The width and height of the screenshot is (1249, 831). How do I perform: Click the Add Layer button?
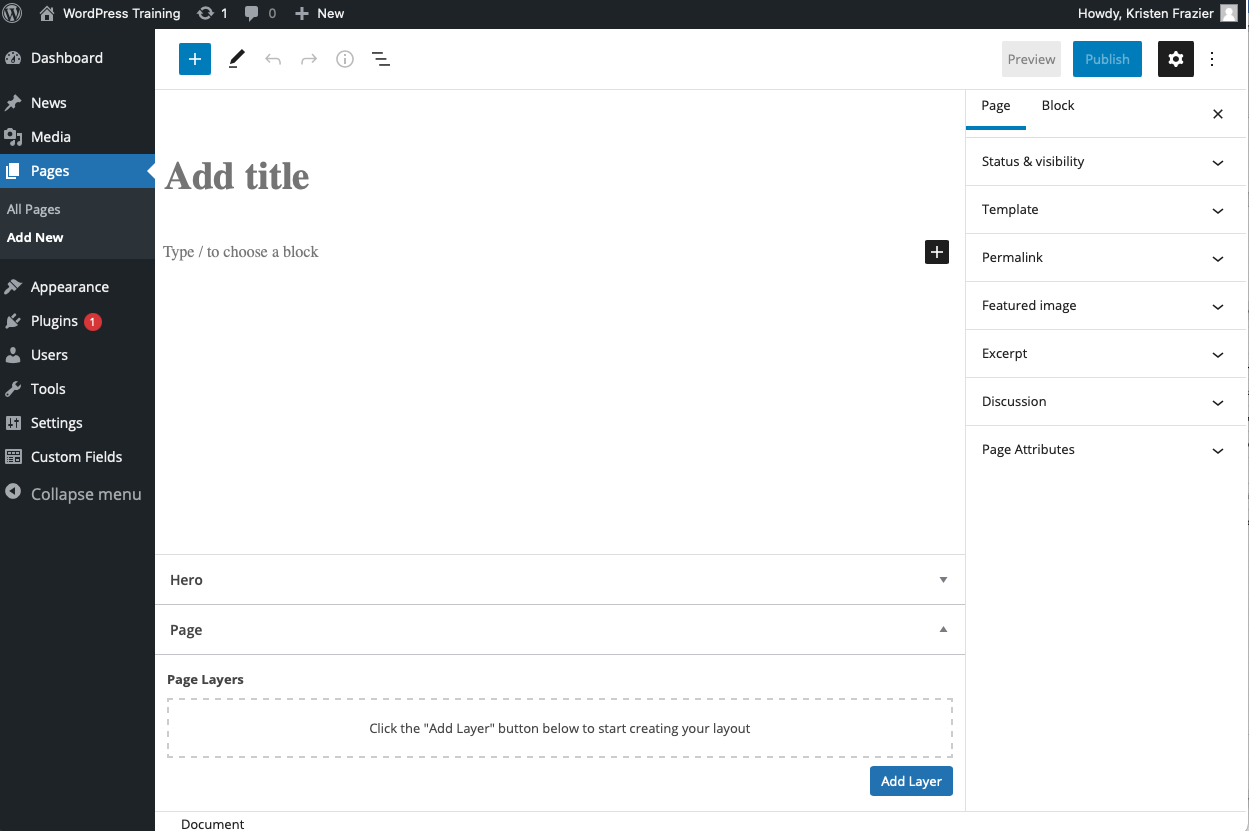(x=911, y=781)
